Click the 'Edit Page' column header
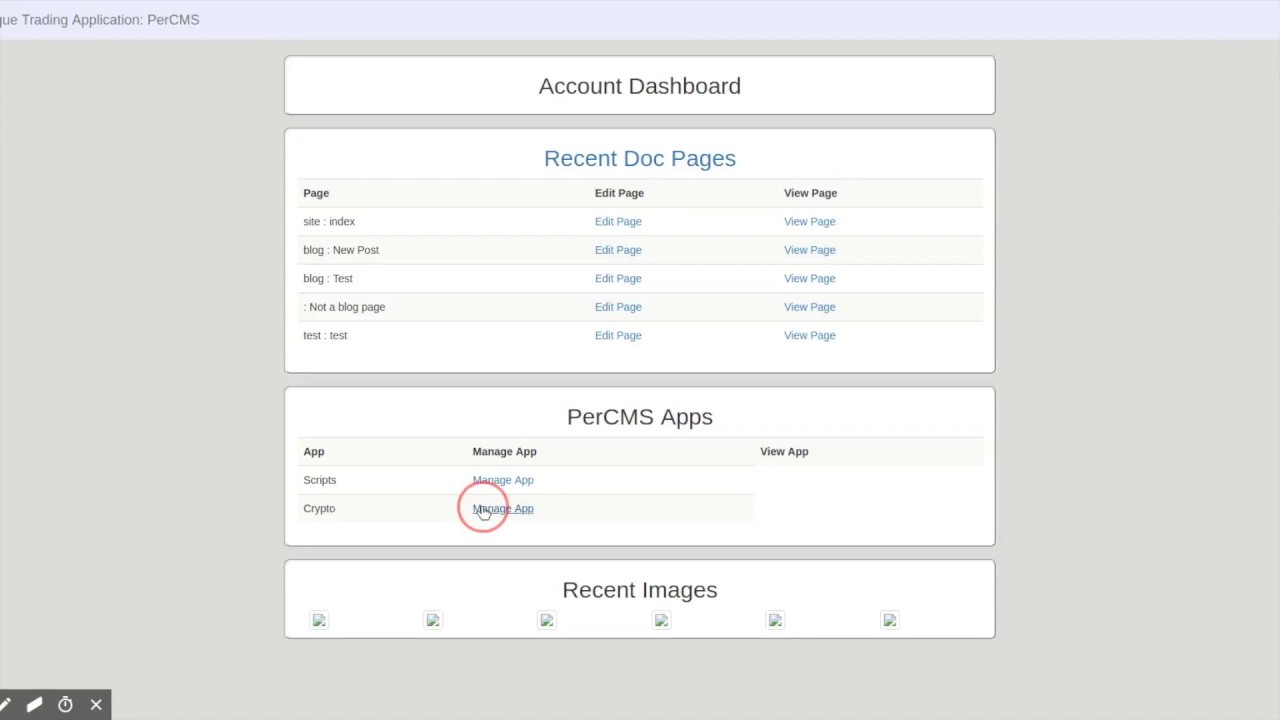Image resolution: width=1280 pixels, height=720 pixels. tap(619, 193)
